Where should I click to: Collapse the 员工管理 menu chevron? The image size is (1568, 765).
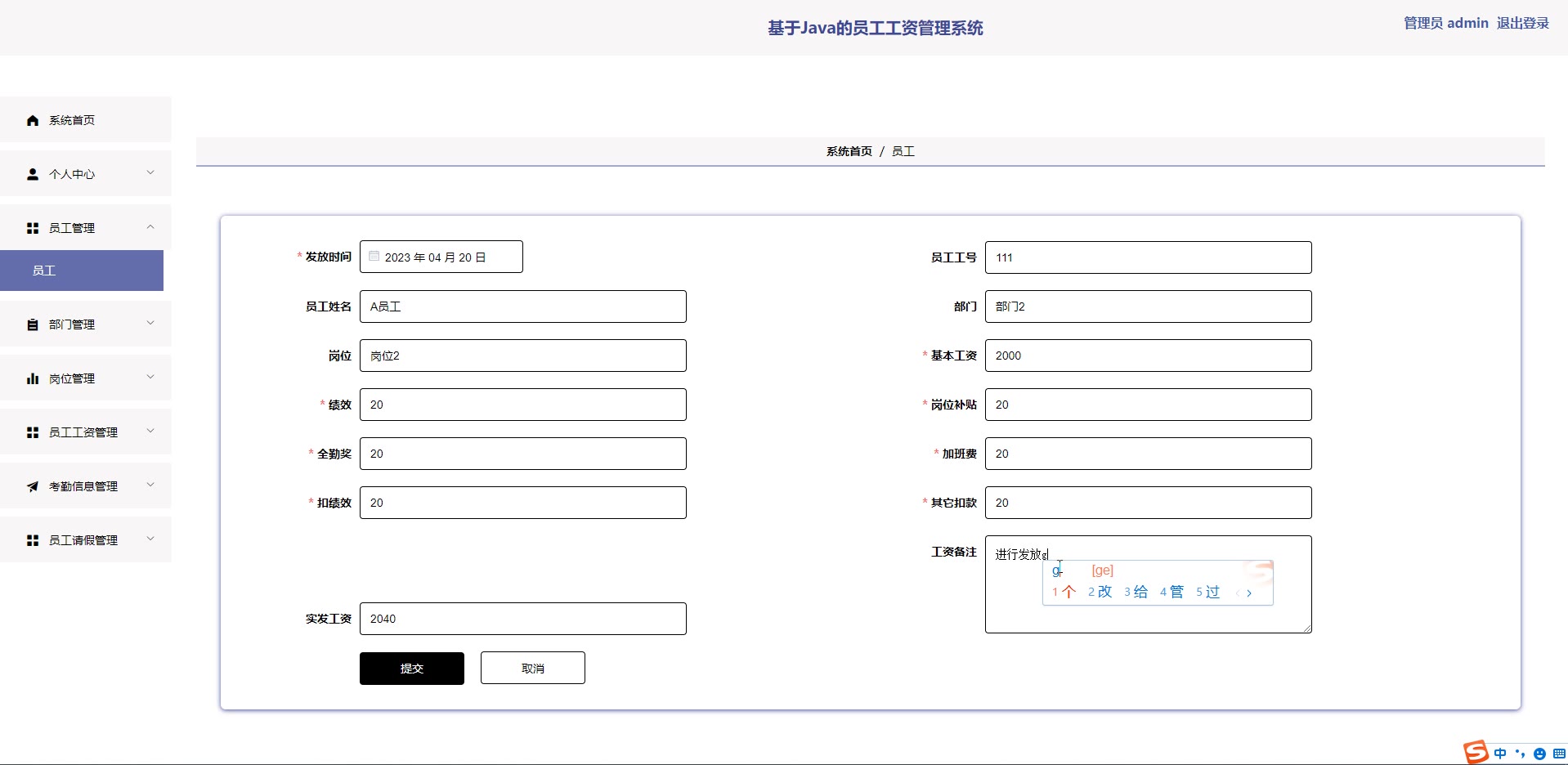pyautogui.click(x=150, y=226)
